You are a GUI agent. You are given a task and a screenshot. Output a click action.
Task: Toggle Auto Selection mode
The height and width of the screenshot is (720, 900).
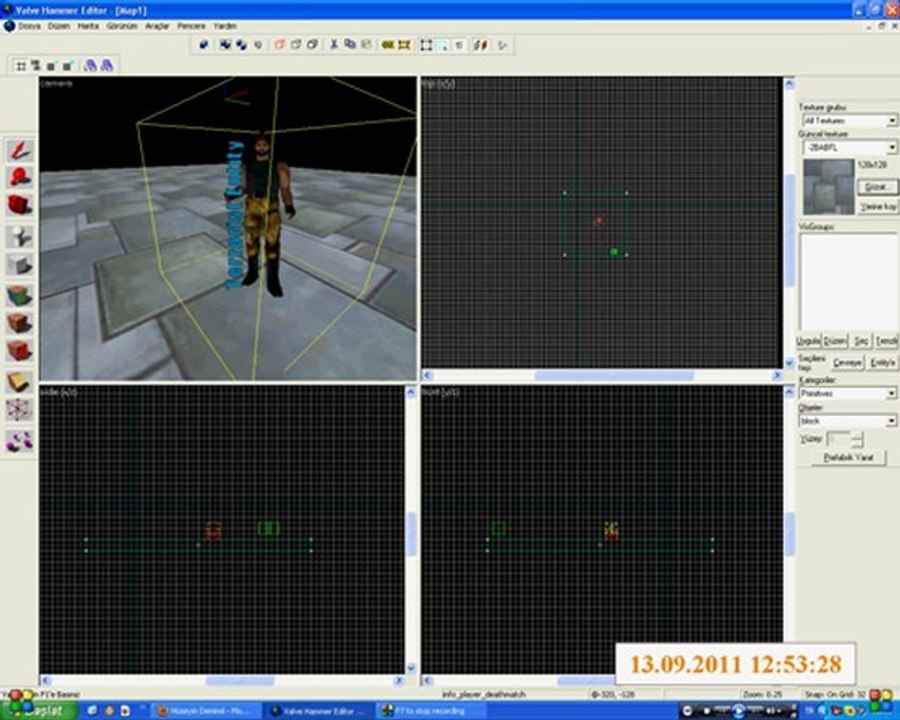pyautogui.click(x=443, y=45)
